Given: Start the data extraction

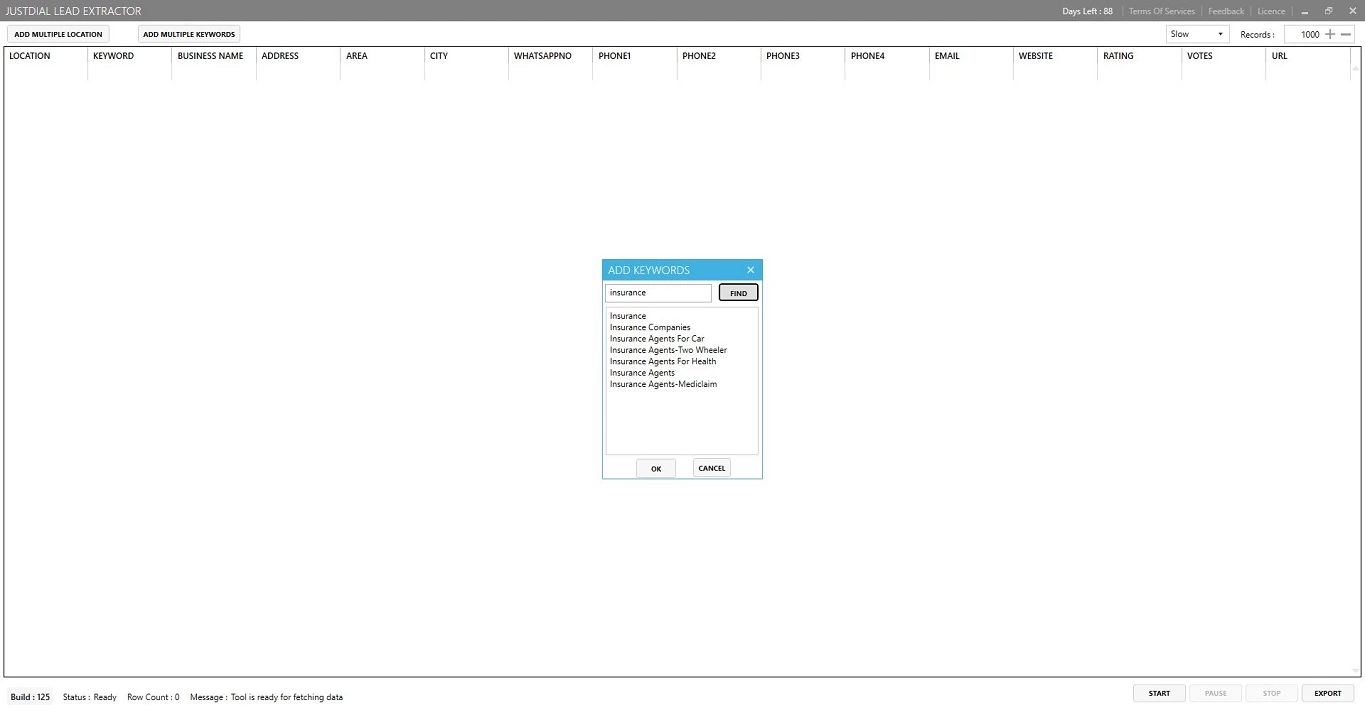Looking at the screenshot, I should pyautogui.click(x=1159, y=693).
